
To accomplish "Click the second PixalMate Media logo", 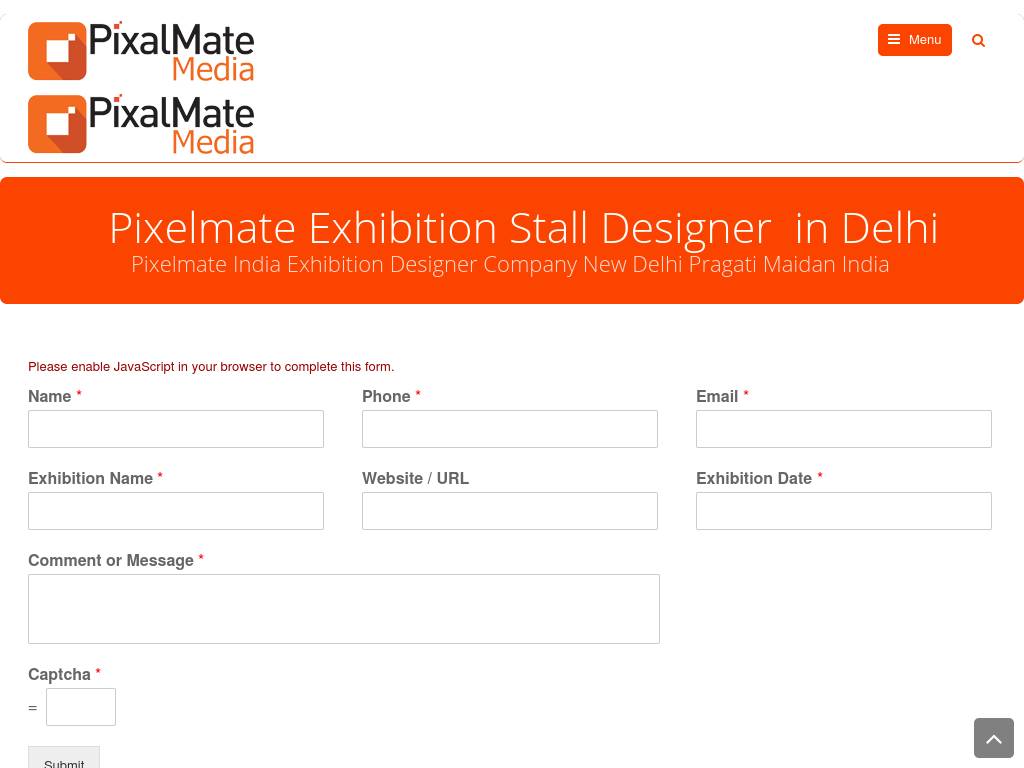I will 141,124.
